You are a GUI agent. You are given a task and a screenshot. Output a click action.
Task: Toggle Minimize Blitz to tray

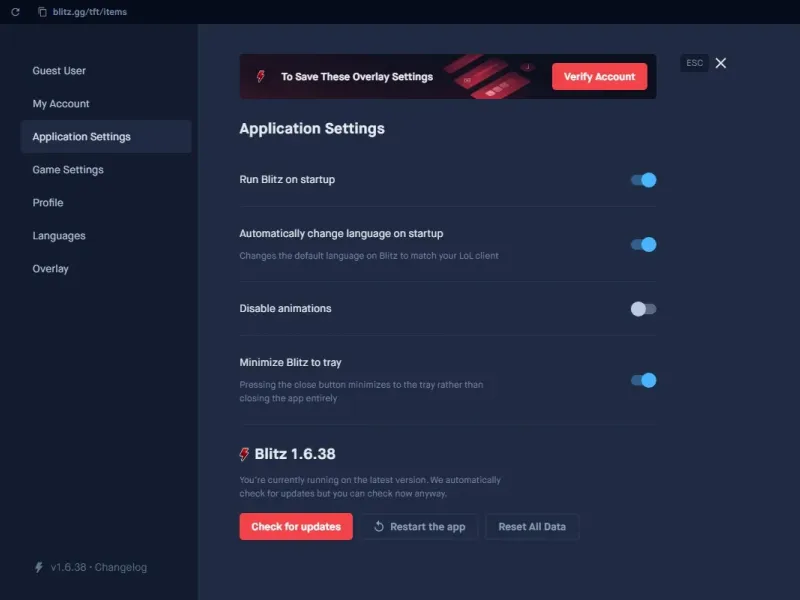(643, 380)
